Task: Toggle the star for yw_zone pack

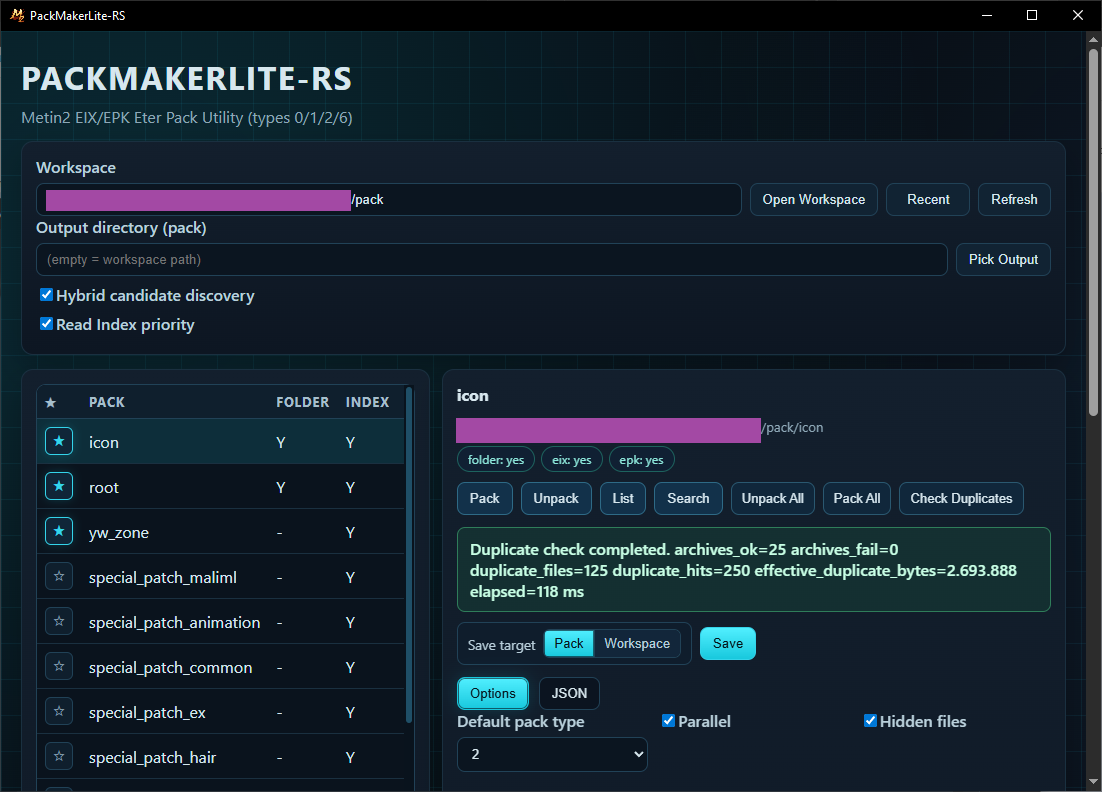Action: [x=59, y=531]
